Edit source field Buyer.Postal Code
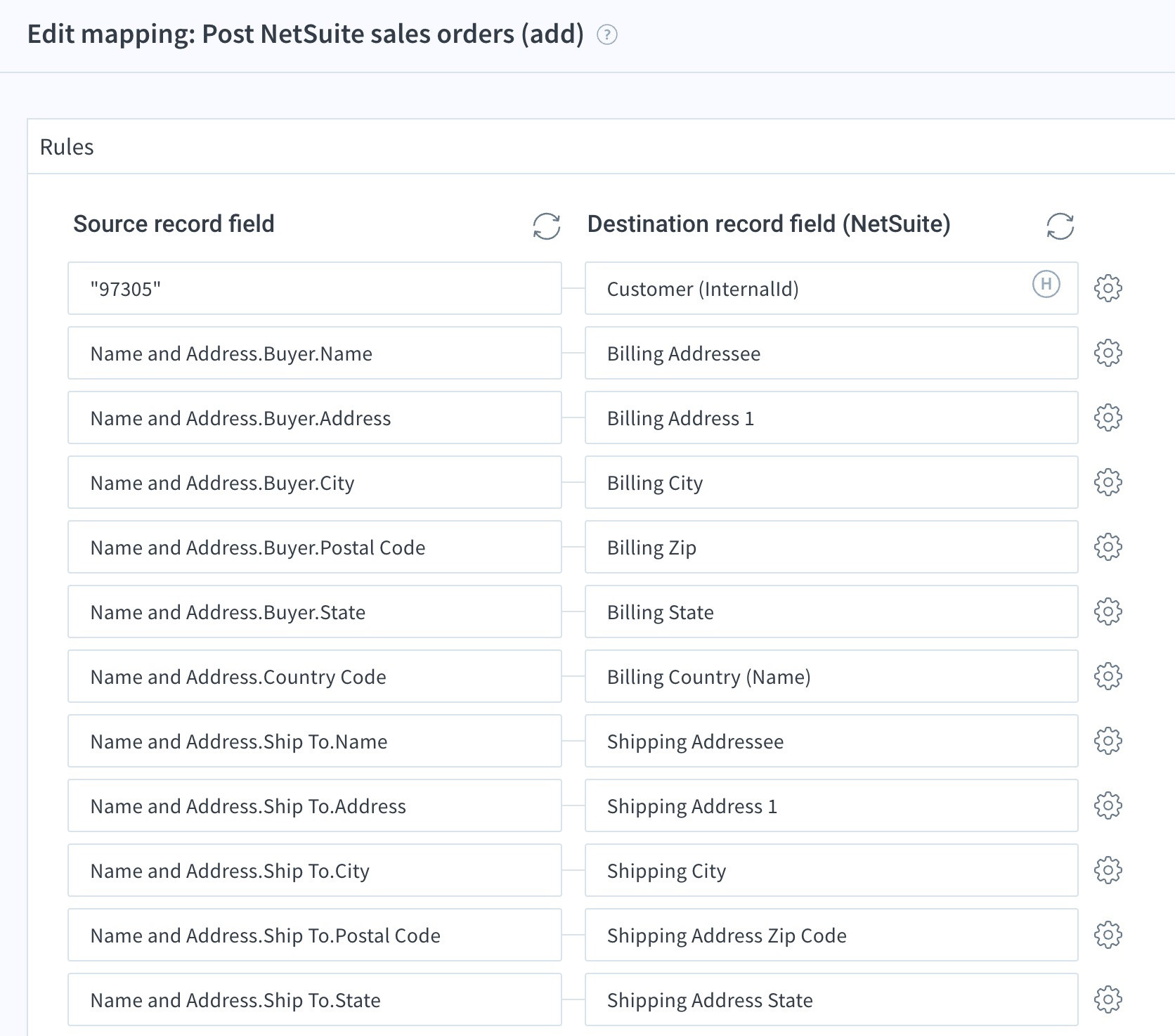The height and width of the screenshot is (1036, 1175). [x=315, y=547]
